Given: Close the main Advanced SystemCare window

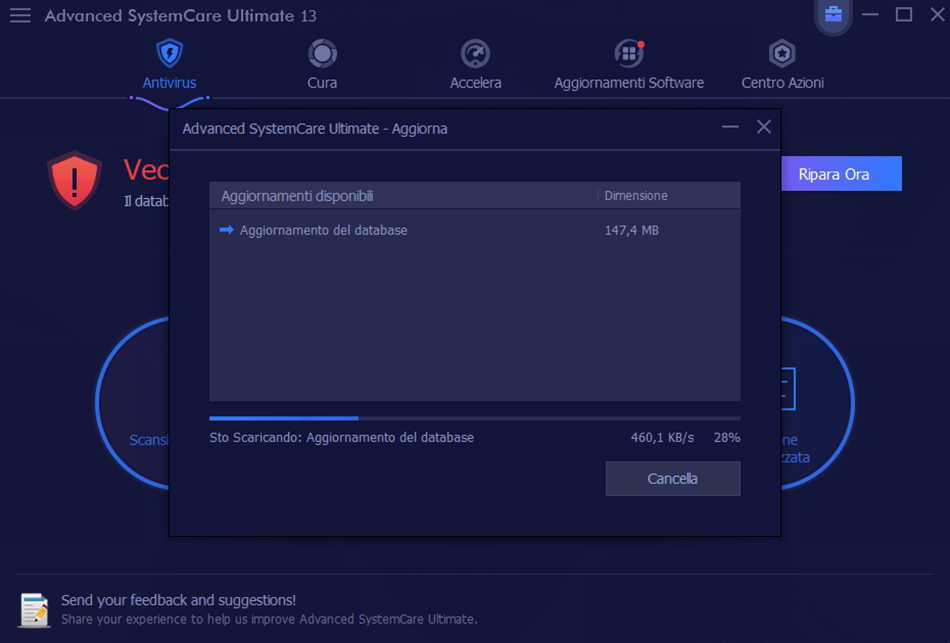Looking at the screenshot, I should [937, 15].
